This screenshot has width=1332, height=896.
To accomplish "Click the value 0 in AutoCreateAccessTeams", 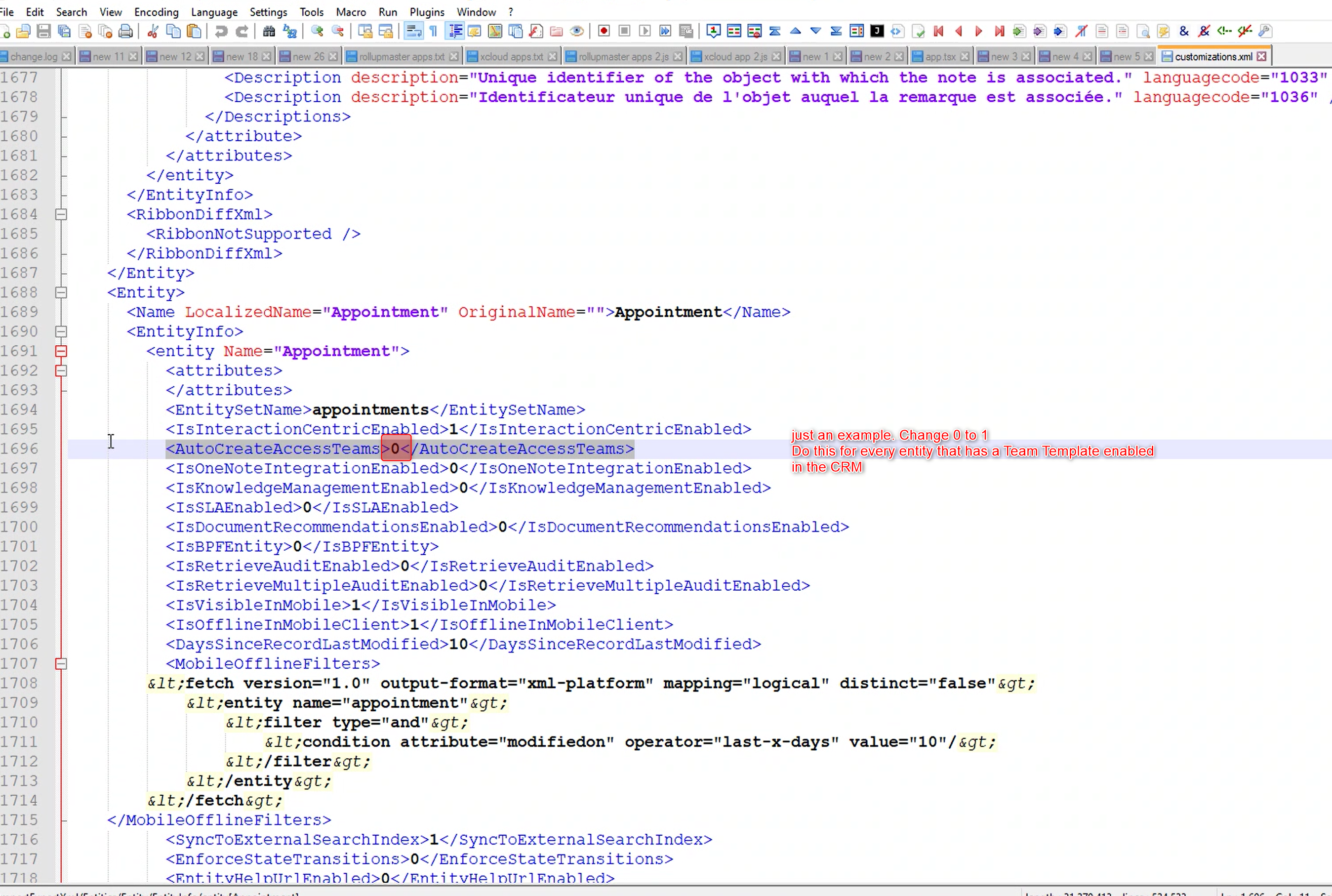I will point(396,448).
